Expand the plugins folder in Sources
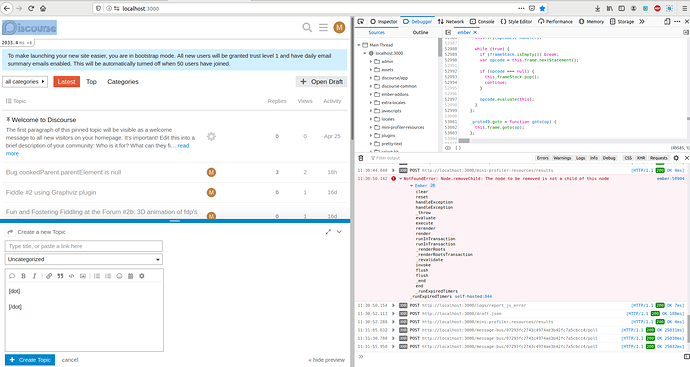The image size is (690, 367). 371,136
